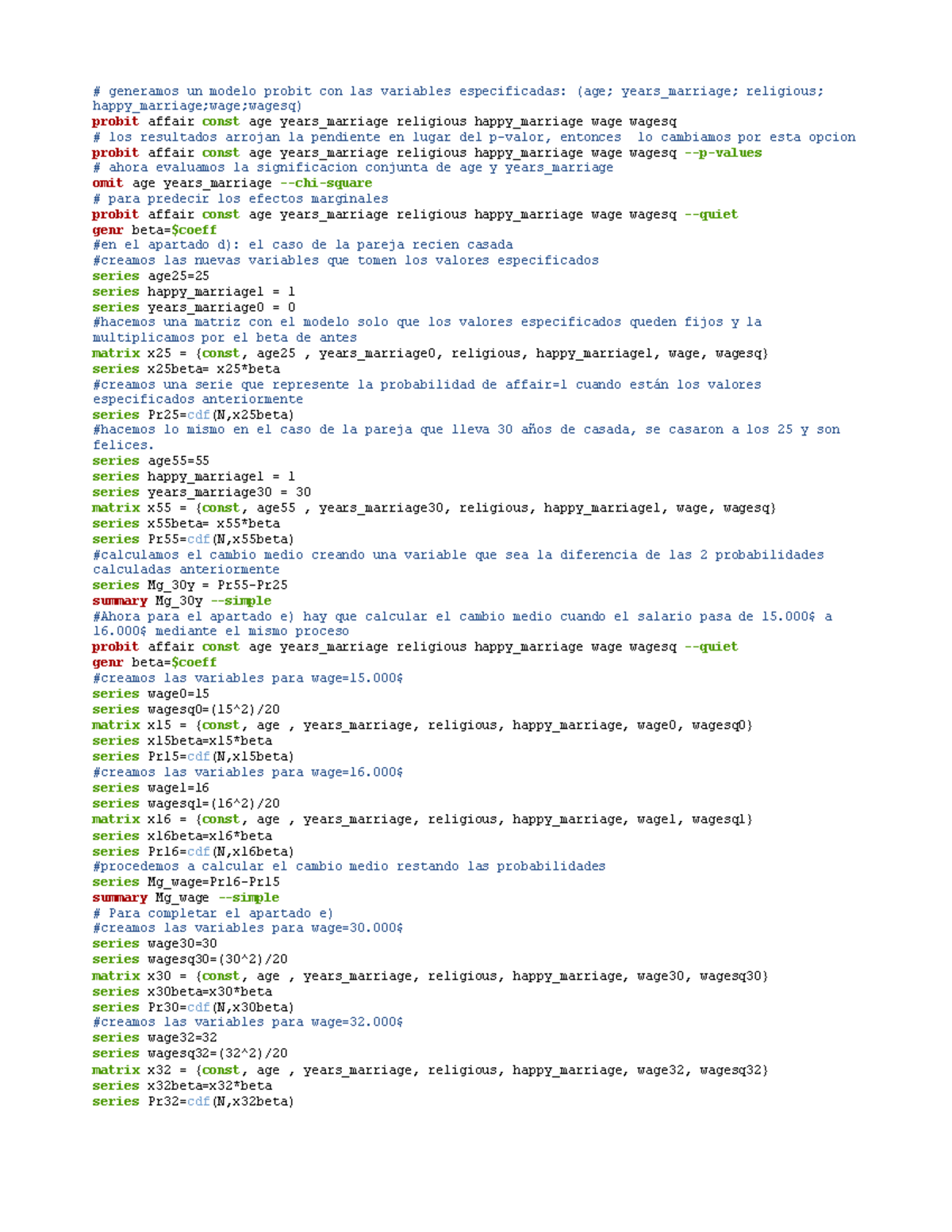Select the line 'series Pr15=cdf(N,x15beta)'
The width and height of the screenshot is (952, 1232).
193,757
